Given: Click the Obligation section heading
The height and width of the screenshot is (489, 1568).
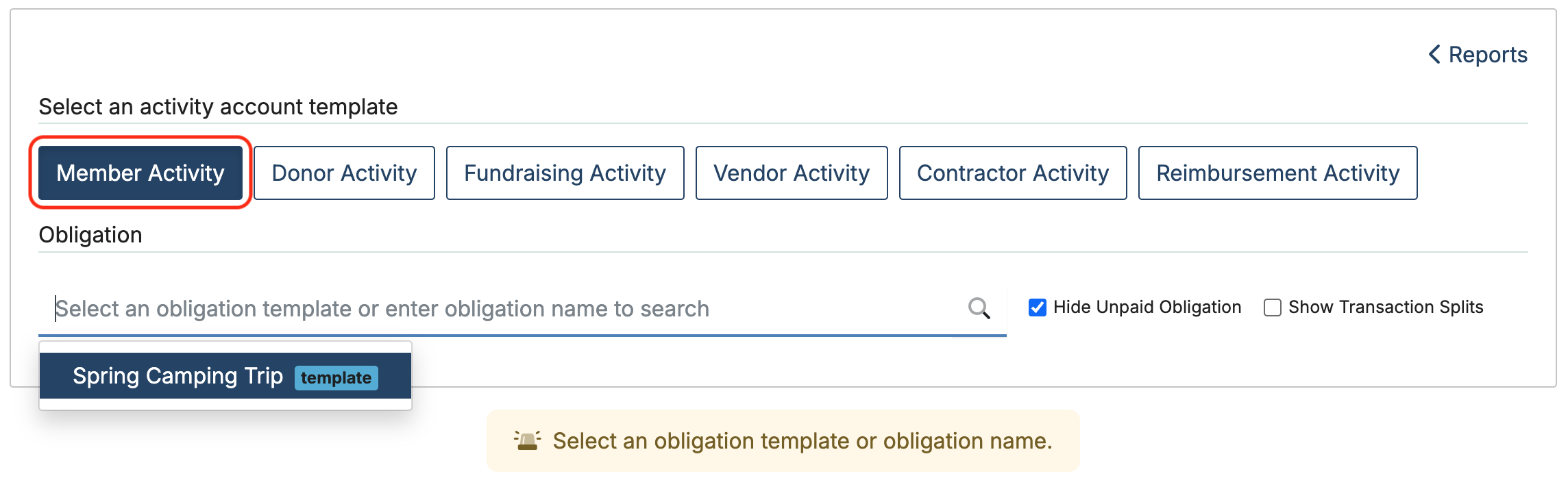Looking at the screenshot, I should [x=90, y=235].
